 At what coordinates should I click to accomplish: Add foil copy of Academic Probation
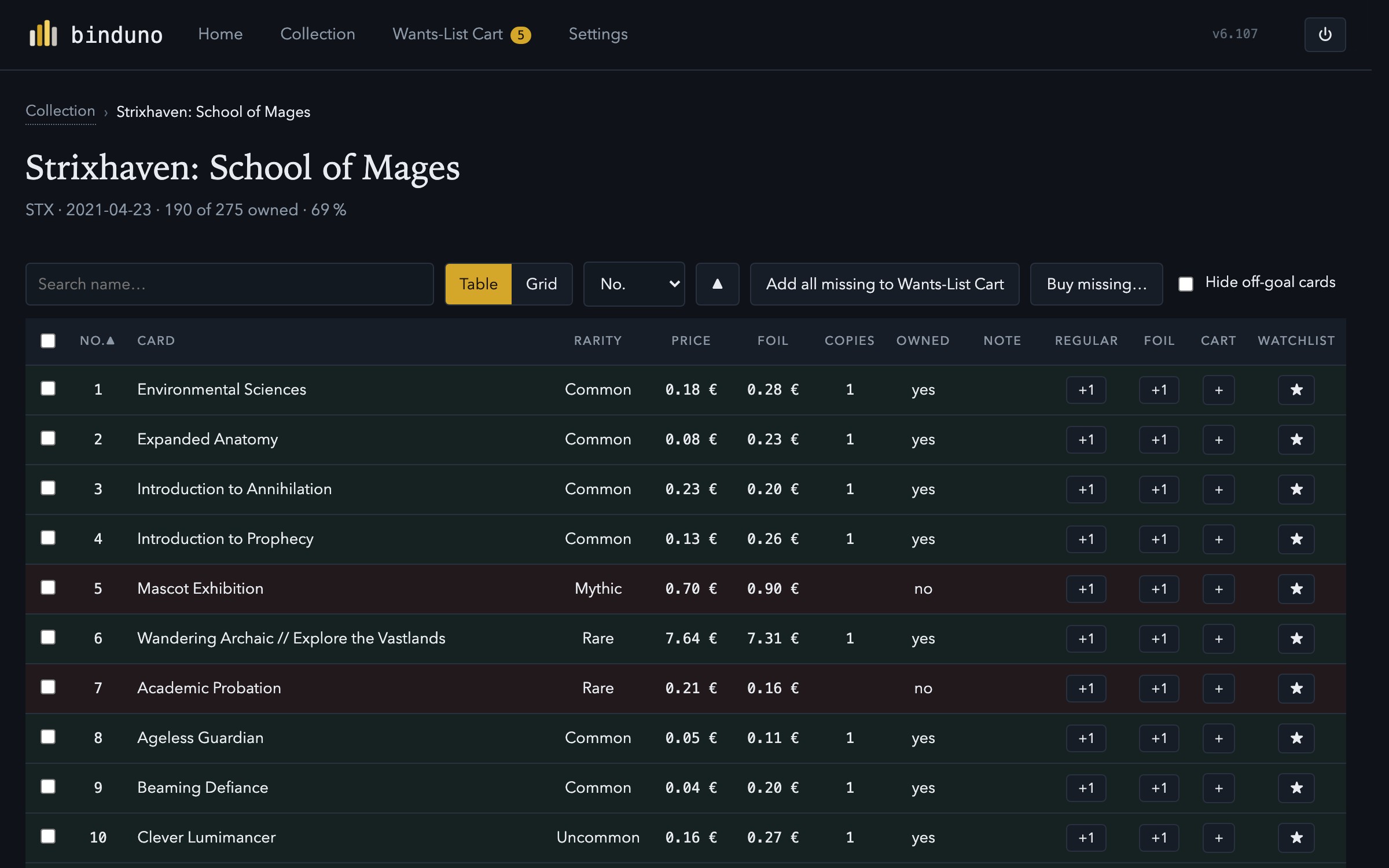1159,689
